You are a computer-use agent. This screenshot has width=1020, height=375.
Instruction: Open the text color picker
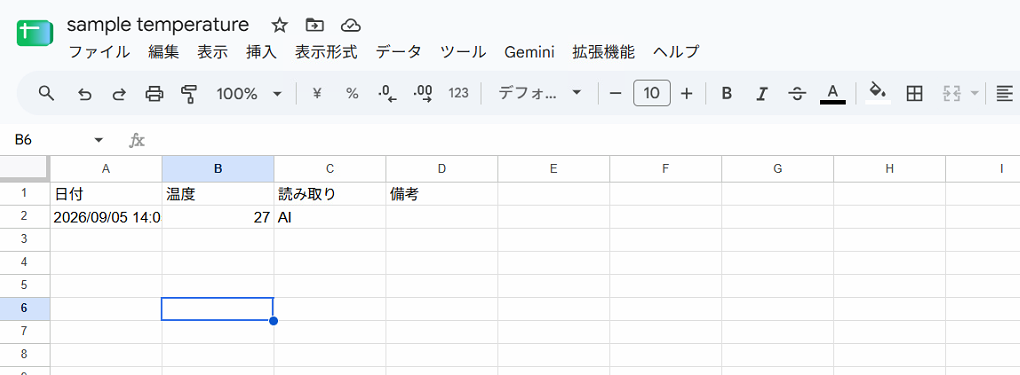(x=833, y=94)
